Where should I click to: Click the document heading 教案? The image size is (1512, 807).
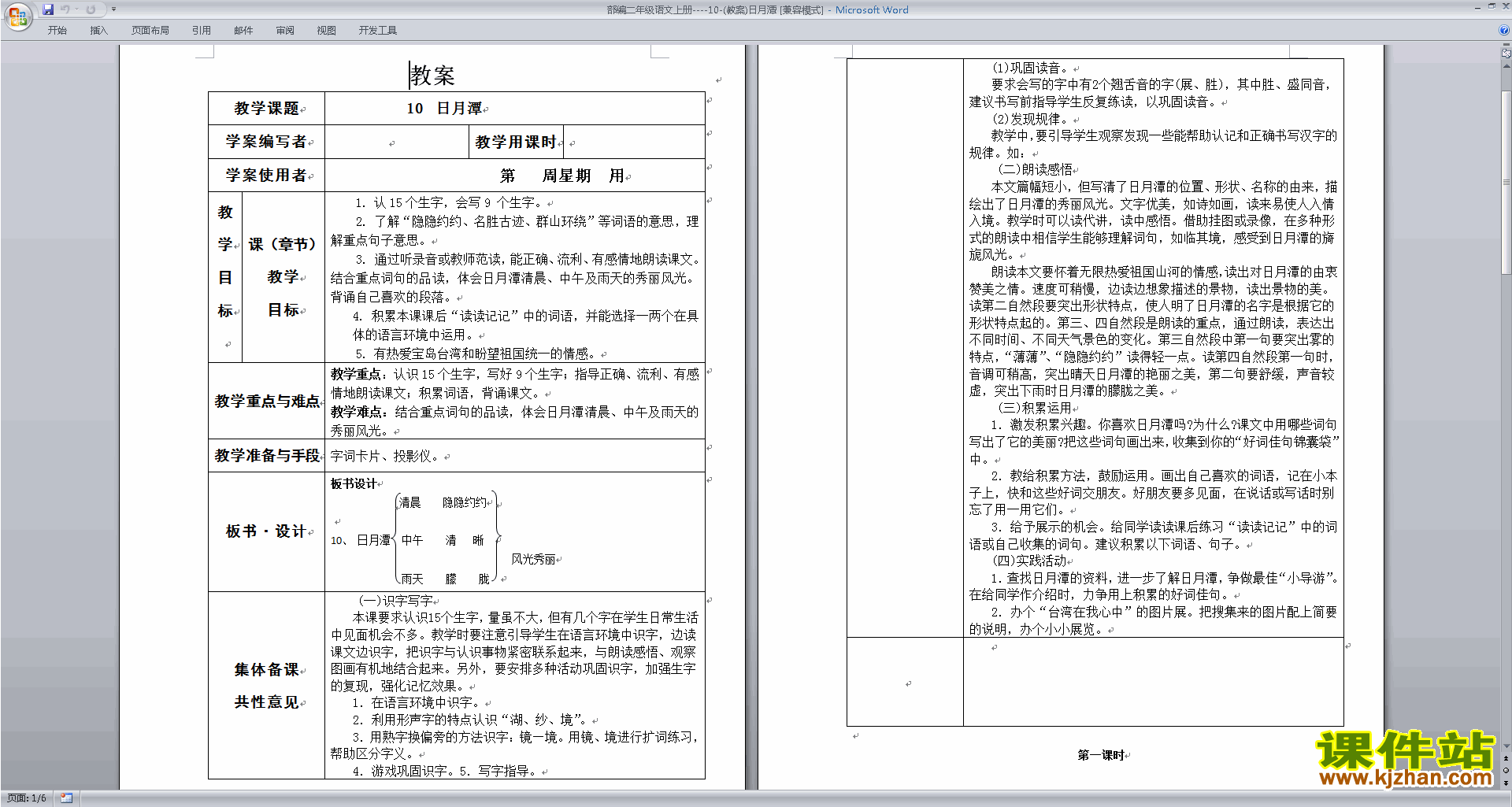pos(432,76)
